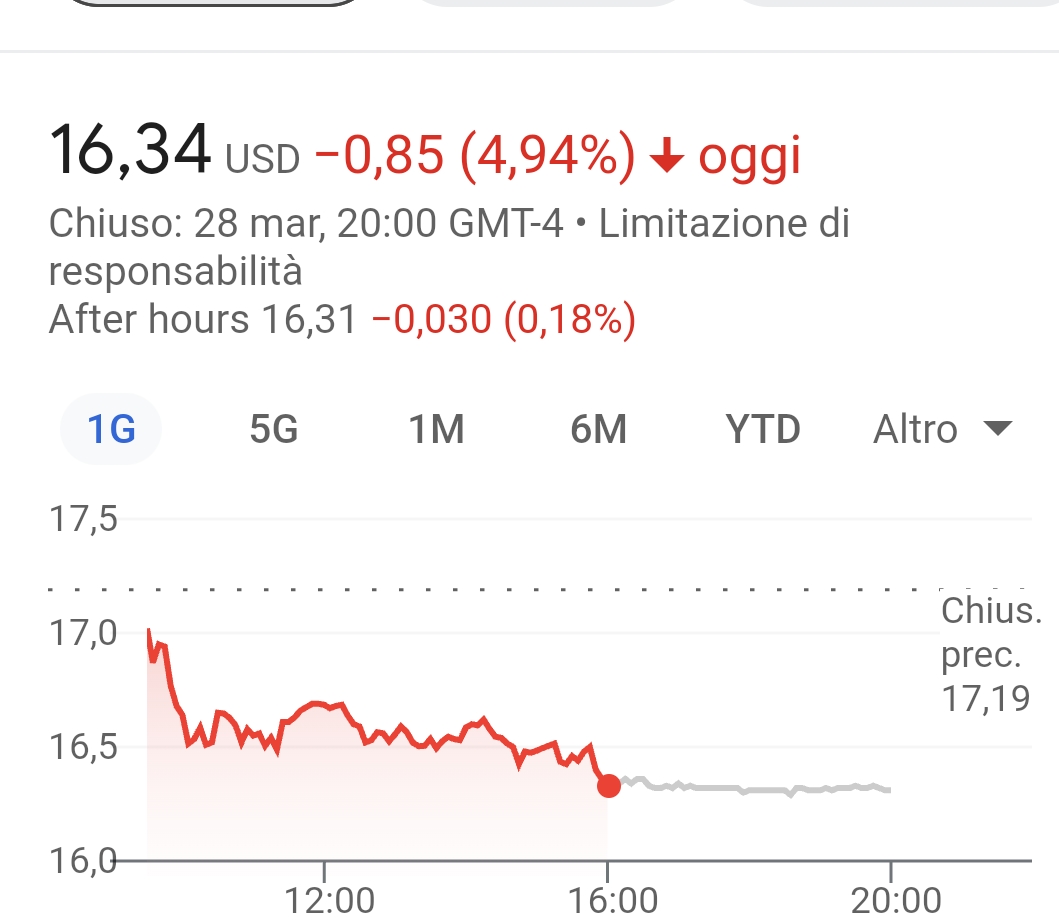Click the triangle arrow beside Altro
This screenshot has width=1059, height=924.
coord(997,430)
